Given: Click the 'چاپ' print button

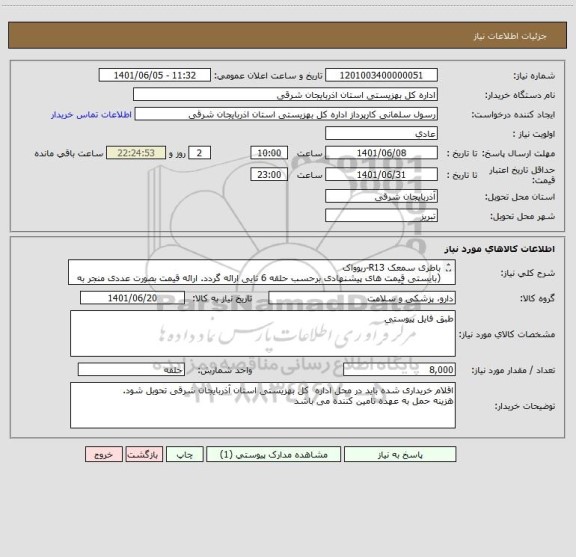Looking at the screenshot, I should tap(184, 454).
